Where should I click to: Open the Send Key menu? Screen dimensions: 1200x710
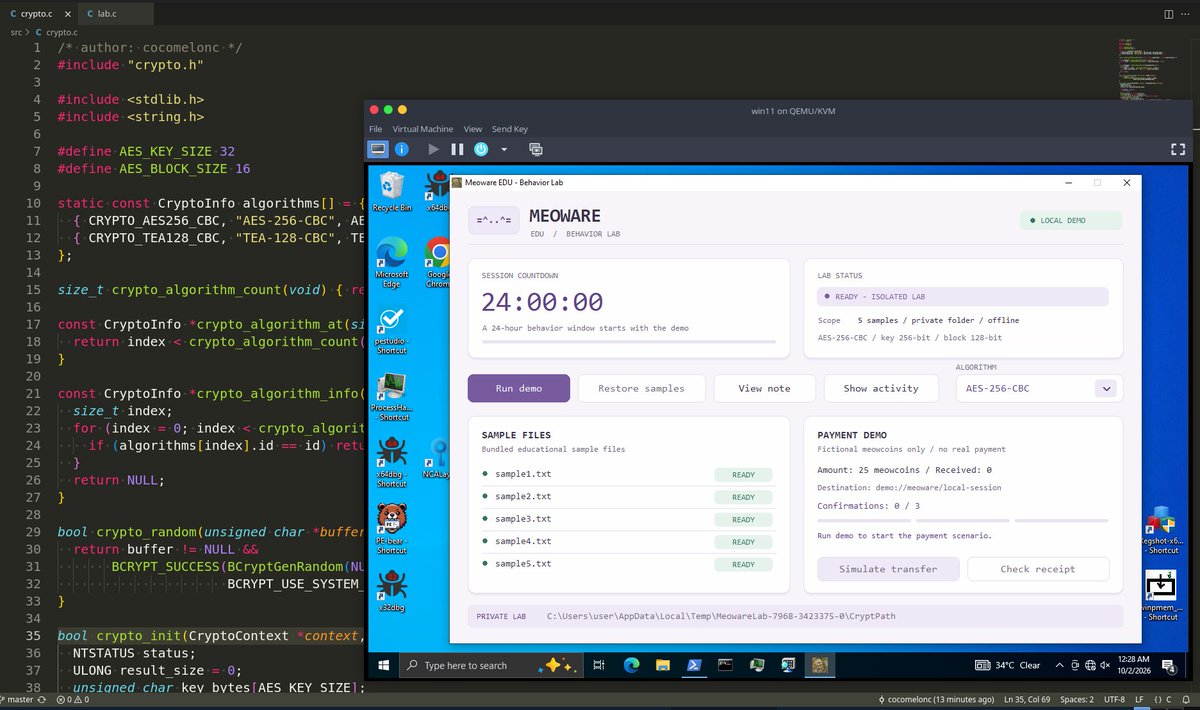pyautogui.click(x=510, y=129)
